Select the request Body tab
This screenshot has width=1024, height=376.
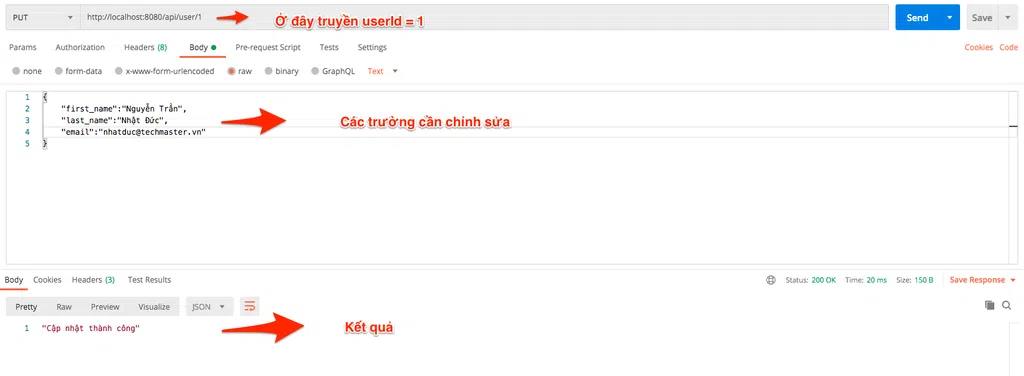tap(202, 47)
